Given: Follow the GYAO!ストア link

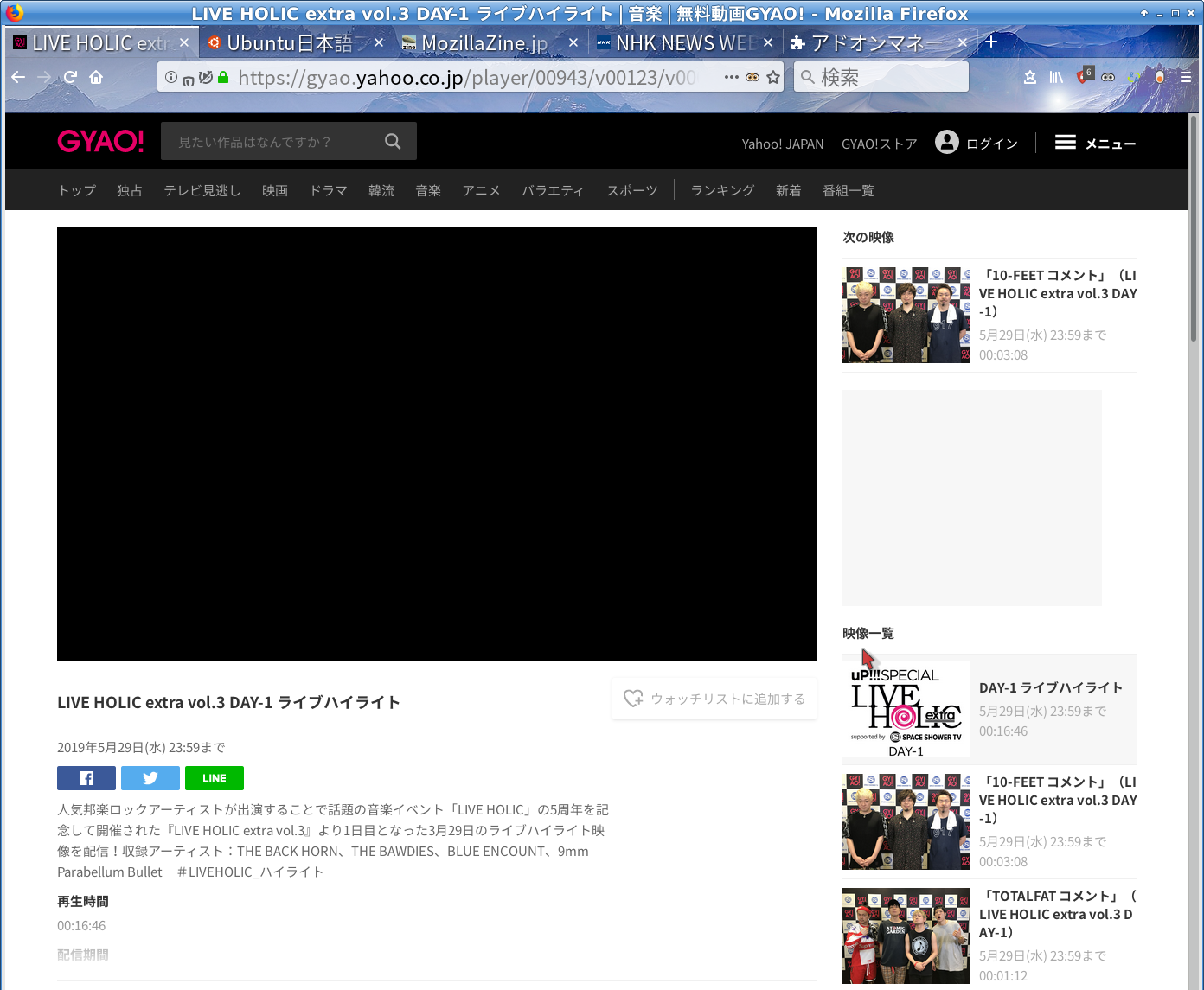Looking at the screenshot, I should 880,144.
